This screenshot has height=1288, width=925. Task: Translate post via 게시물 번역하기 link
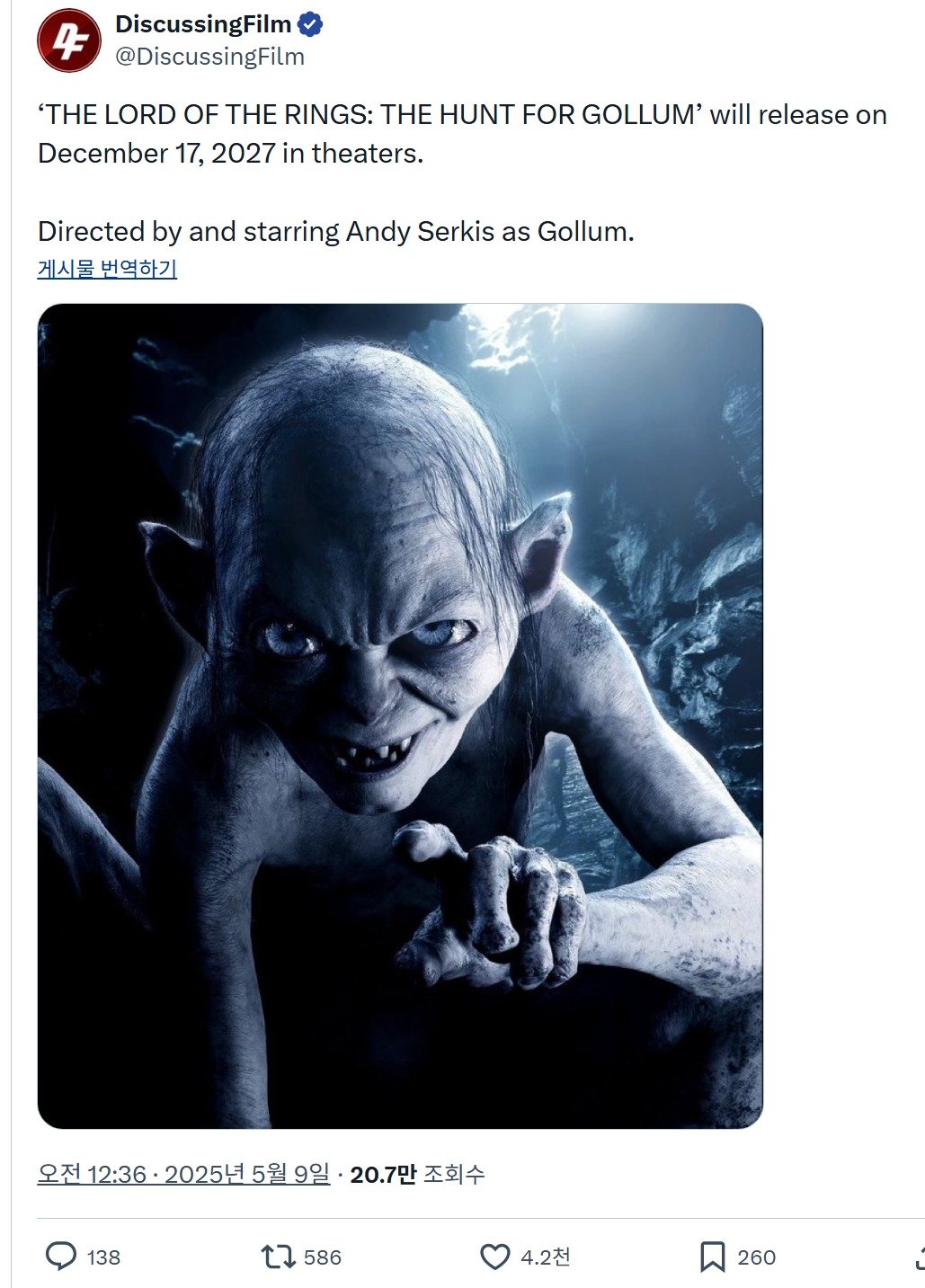(x=107, y=268)
